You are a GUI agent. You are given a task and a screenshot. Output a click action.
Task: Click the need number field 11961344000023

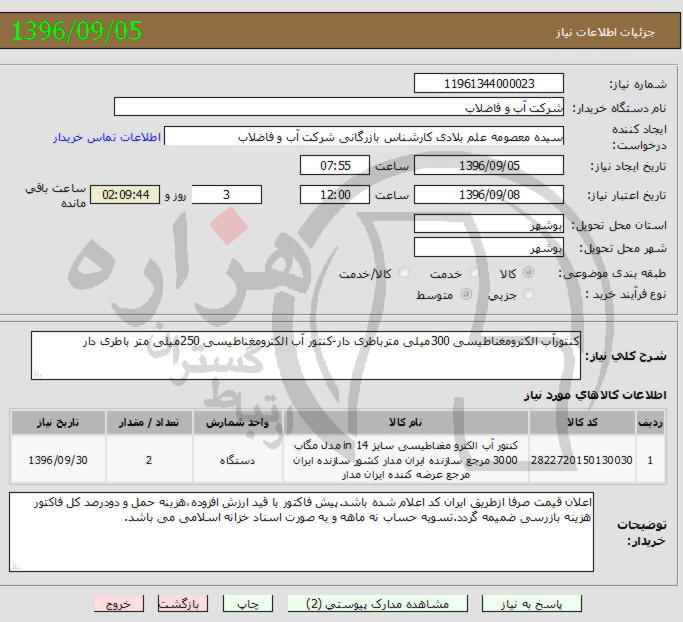[489, 83]
